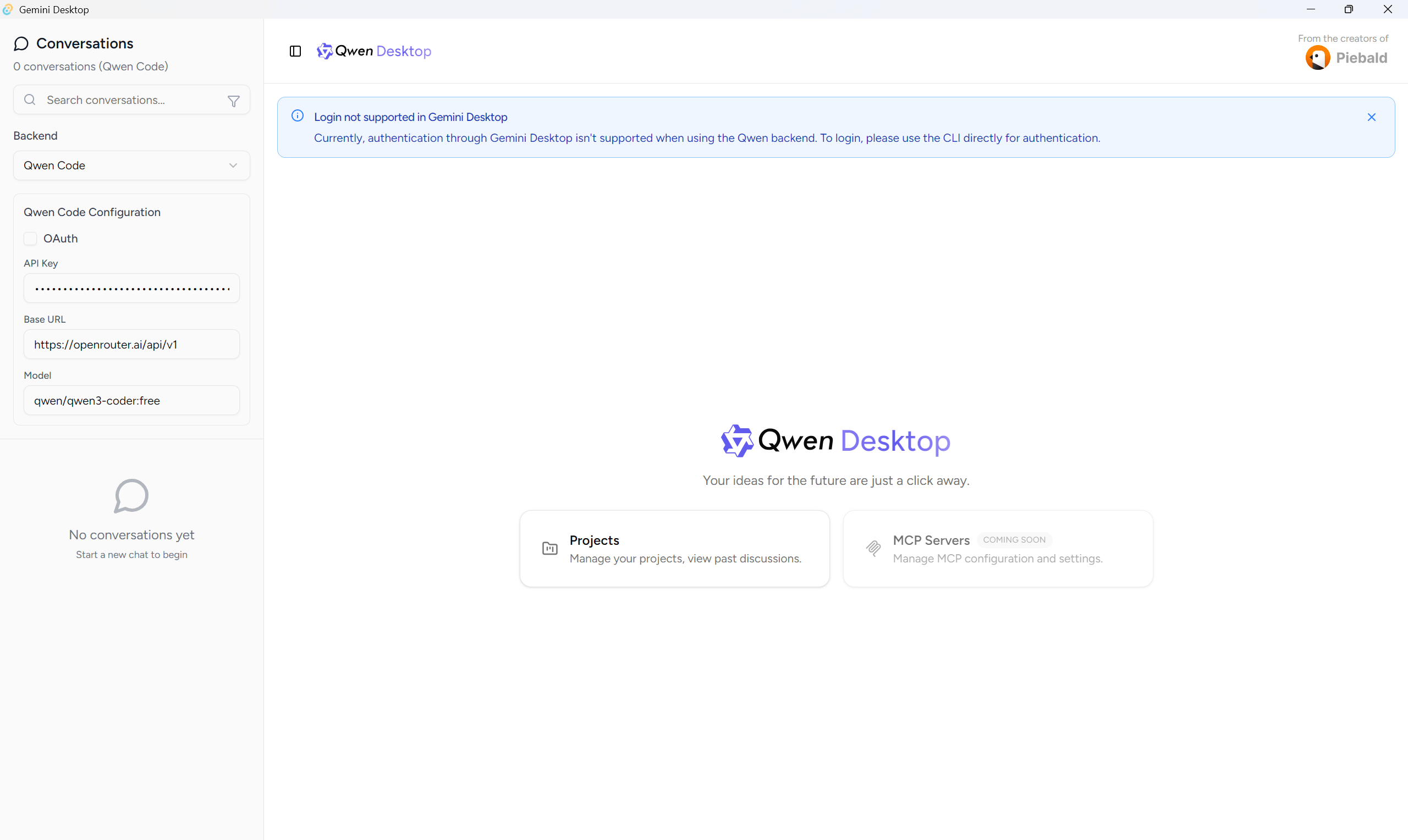
Task: Toggle the sidebar panel icon
Action: (x=295, y=51)
